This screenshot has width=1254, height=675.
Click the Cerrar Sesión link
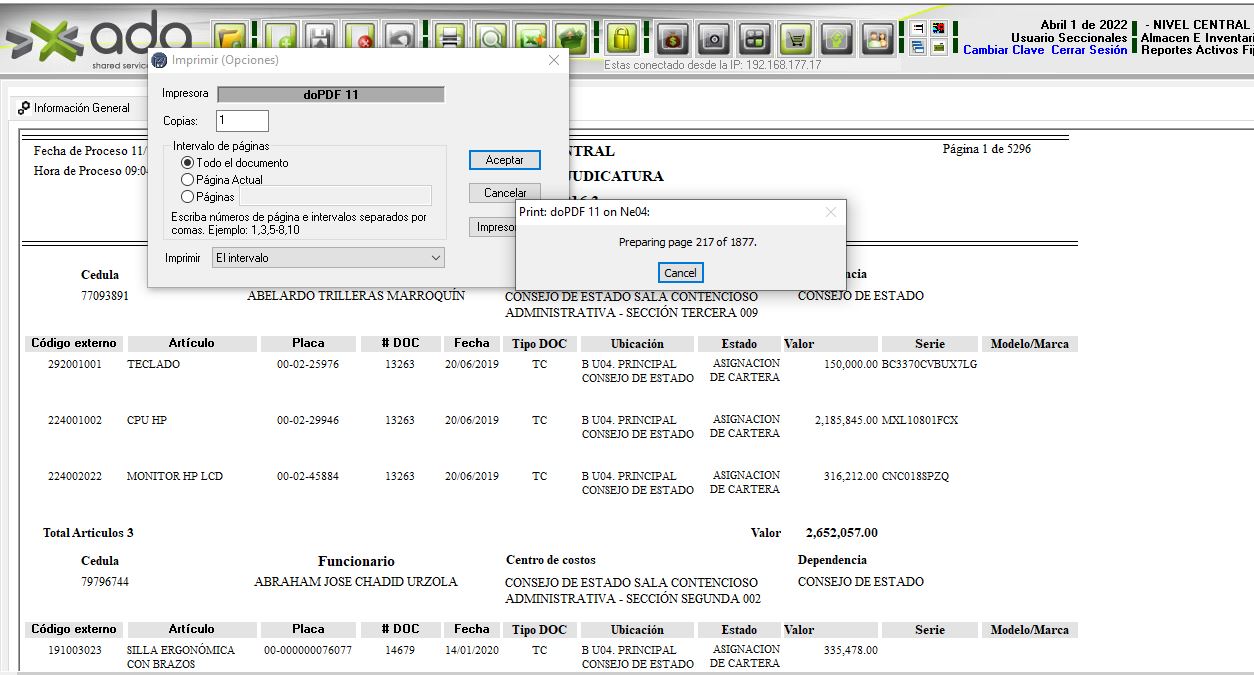pyautogui.click(x=1089, y=50)
